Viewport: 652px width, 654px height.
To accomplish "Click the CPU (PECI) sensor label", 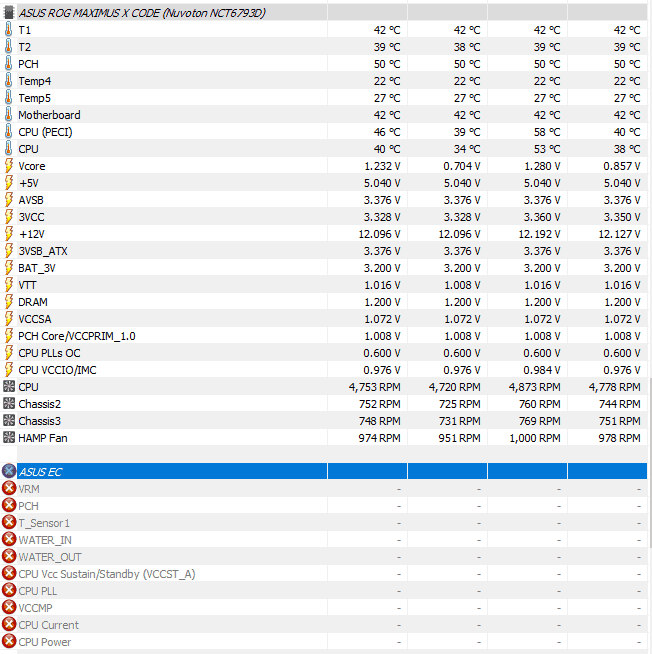I will click(45, 132).
